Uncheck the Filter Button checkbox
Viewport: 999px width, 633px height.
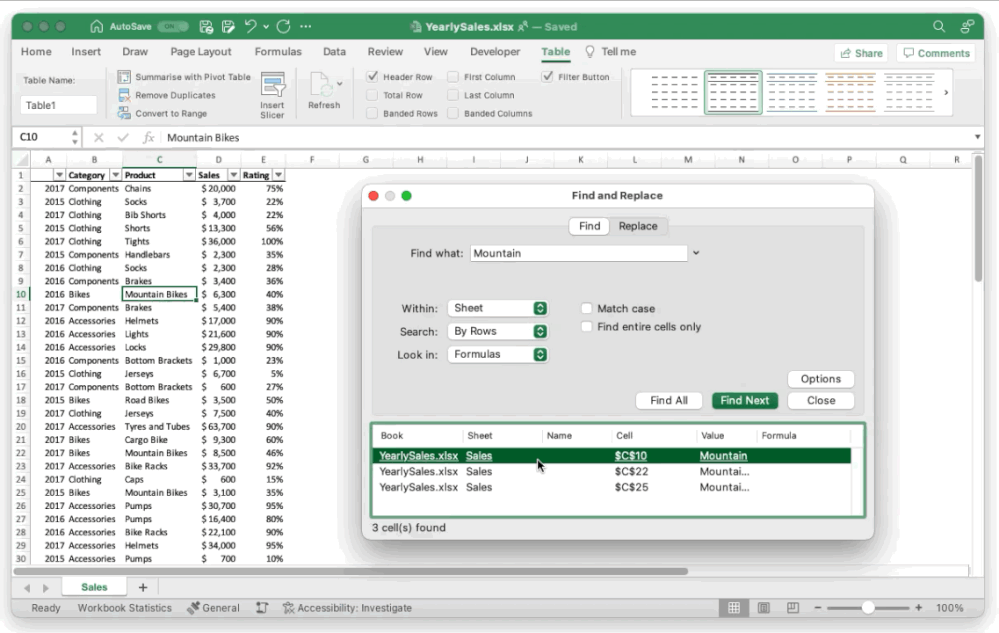(x=547, y=76)
